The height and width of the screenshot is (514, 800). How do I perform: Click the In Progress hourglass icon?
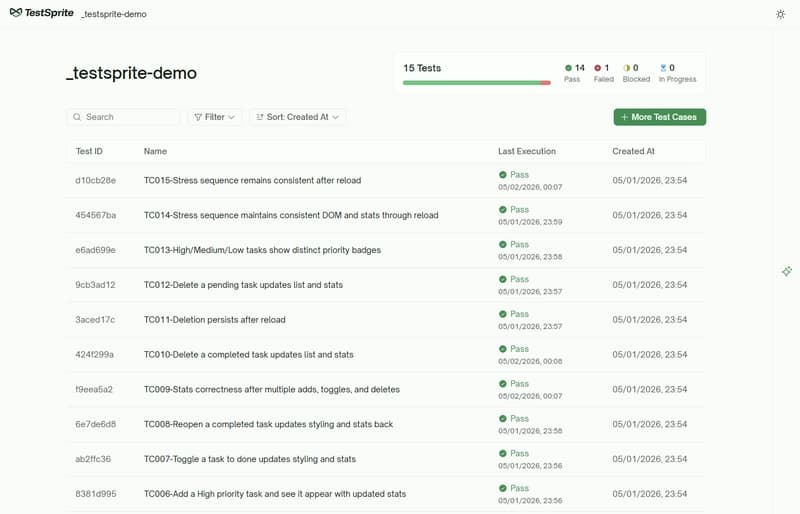coord(663,68)
